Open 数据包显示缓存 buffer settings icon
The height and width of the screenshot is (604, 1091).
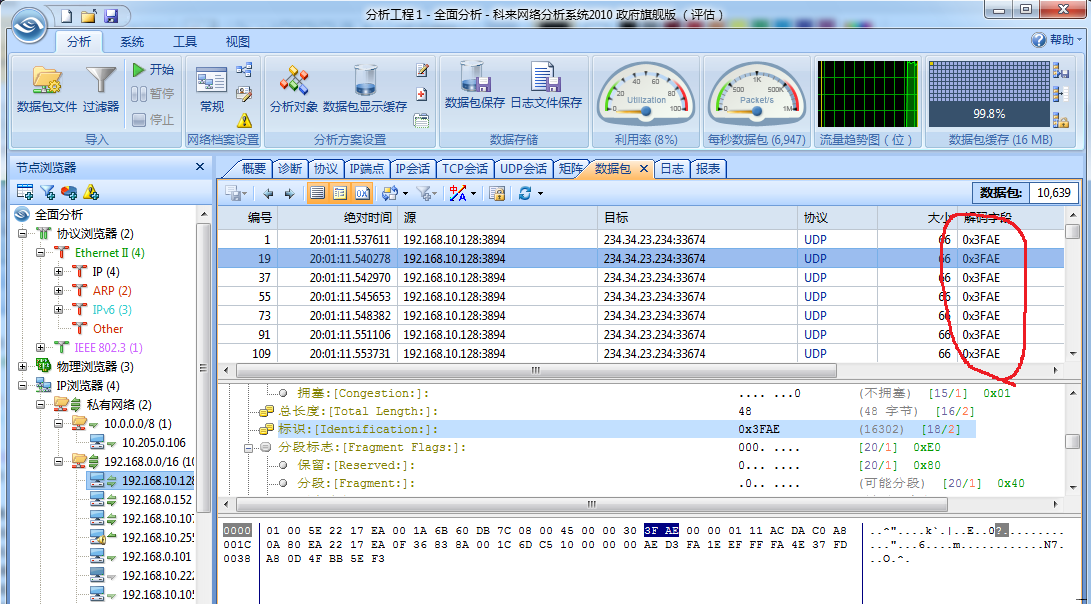point(365,82)
